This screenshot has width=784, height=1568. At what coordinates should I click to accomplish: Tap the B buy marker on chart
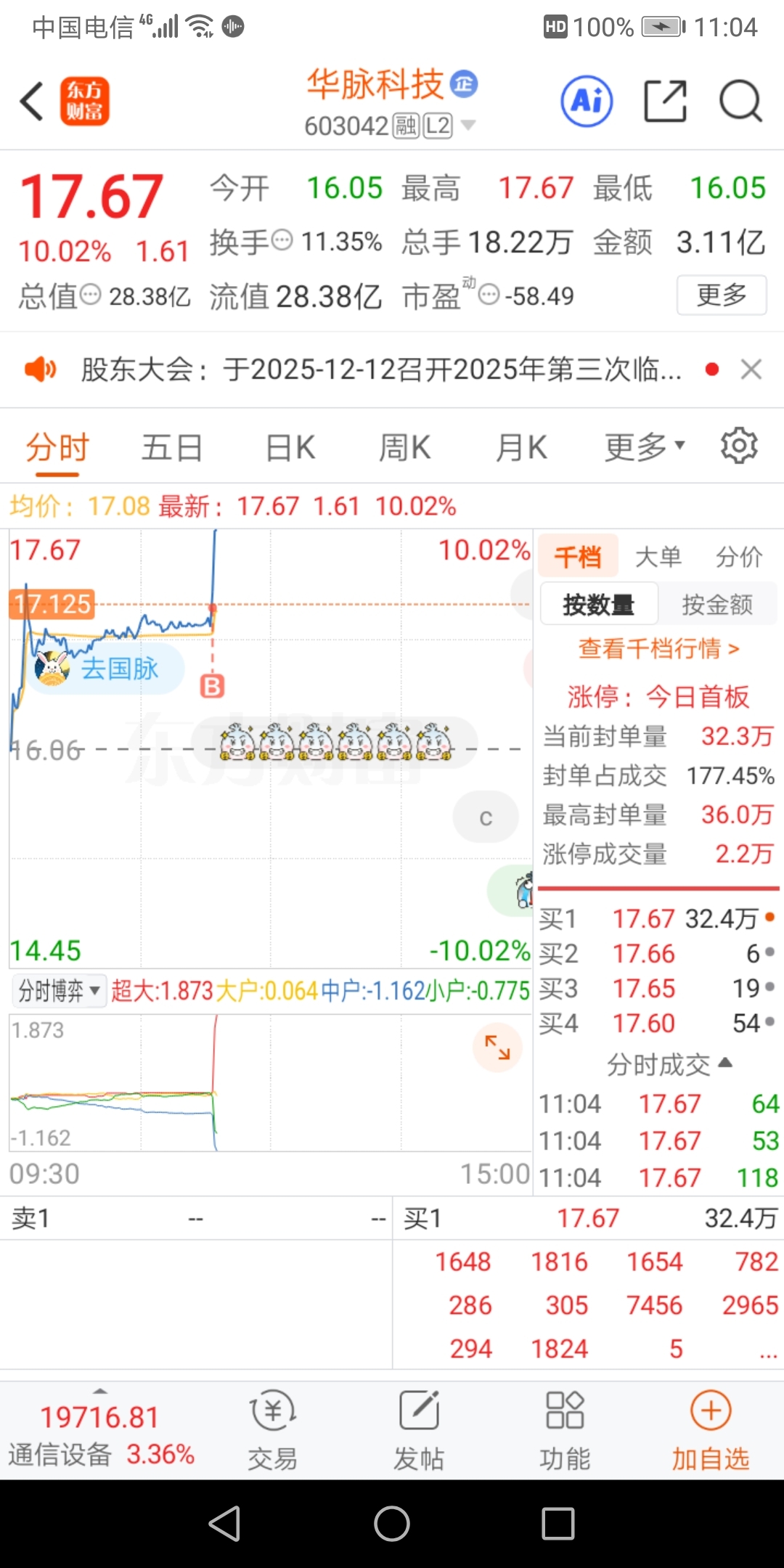(212, 686)
